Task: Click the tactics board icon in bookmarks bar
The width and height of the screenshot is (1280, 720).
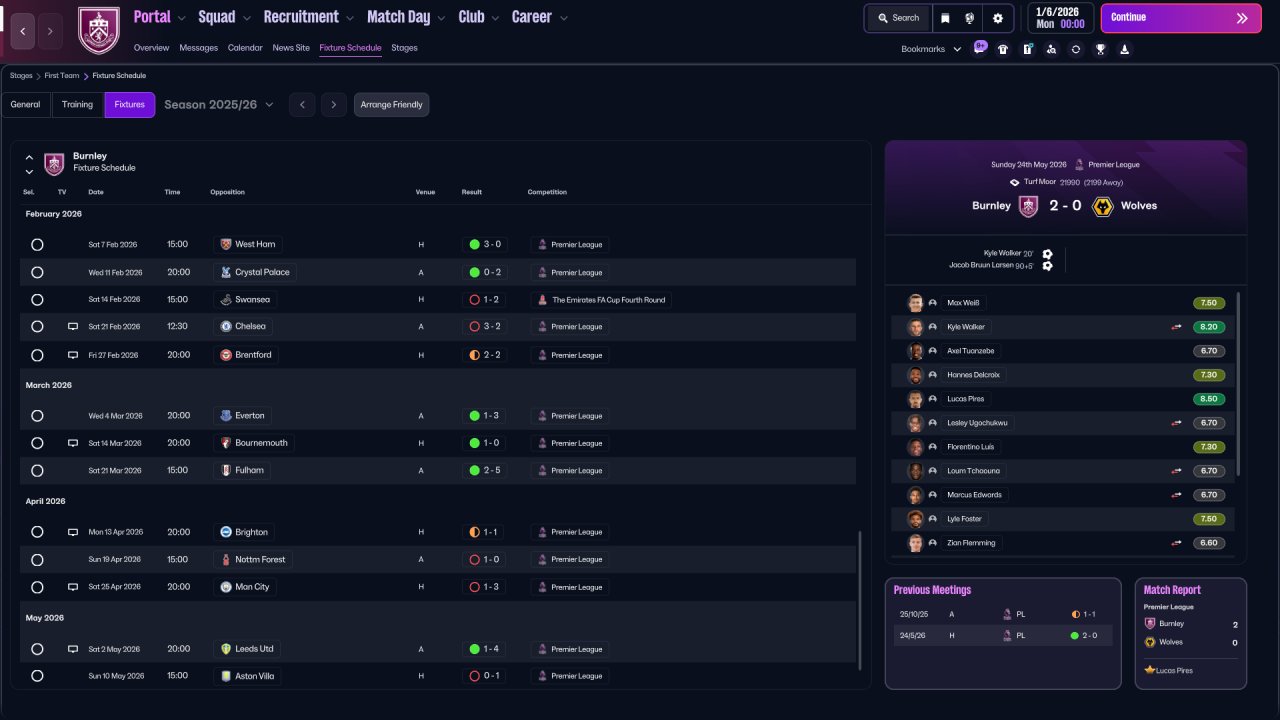Action: click(1027, 49)
